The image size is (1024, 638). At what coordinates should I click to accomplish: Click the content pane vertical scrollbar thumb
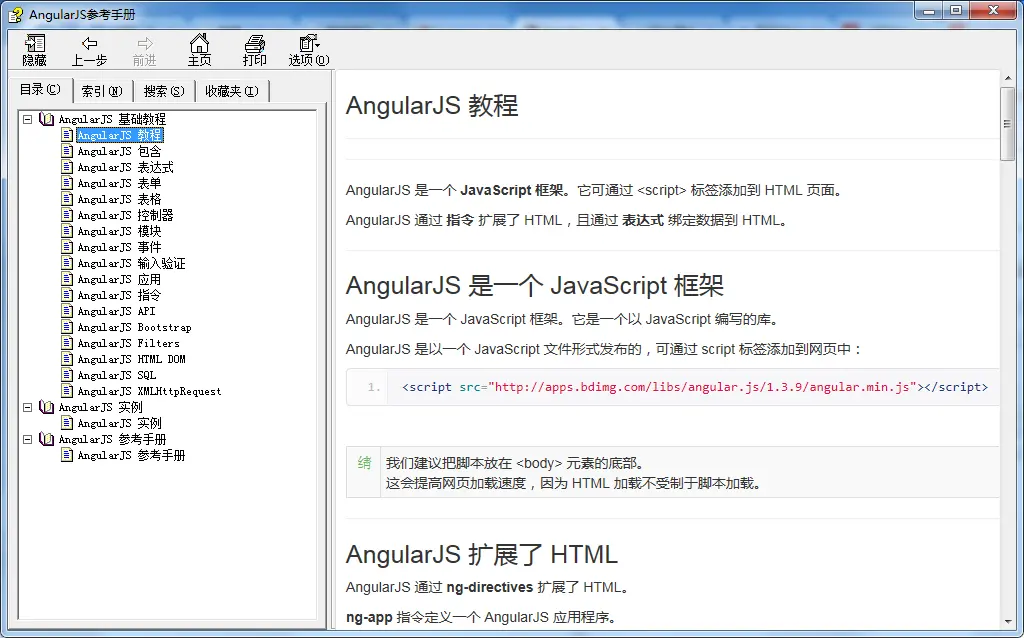click(1007, 122)
